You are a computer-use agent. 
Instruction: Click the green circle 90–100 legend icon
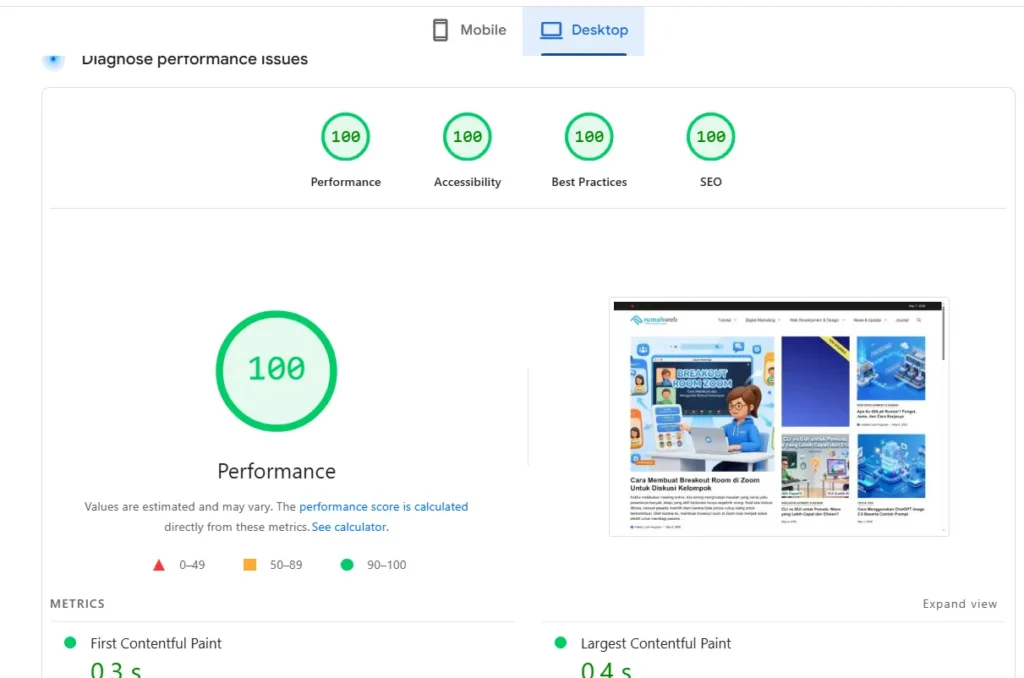(347, 564)
